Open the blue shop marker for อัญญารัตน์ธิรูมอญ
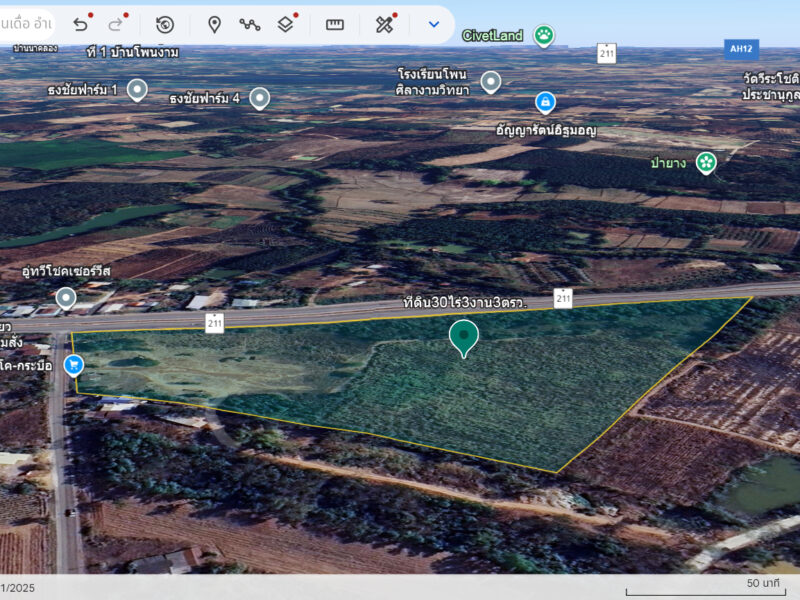The height and width of the screenshot is (600, 800). point(545,102)
